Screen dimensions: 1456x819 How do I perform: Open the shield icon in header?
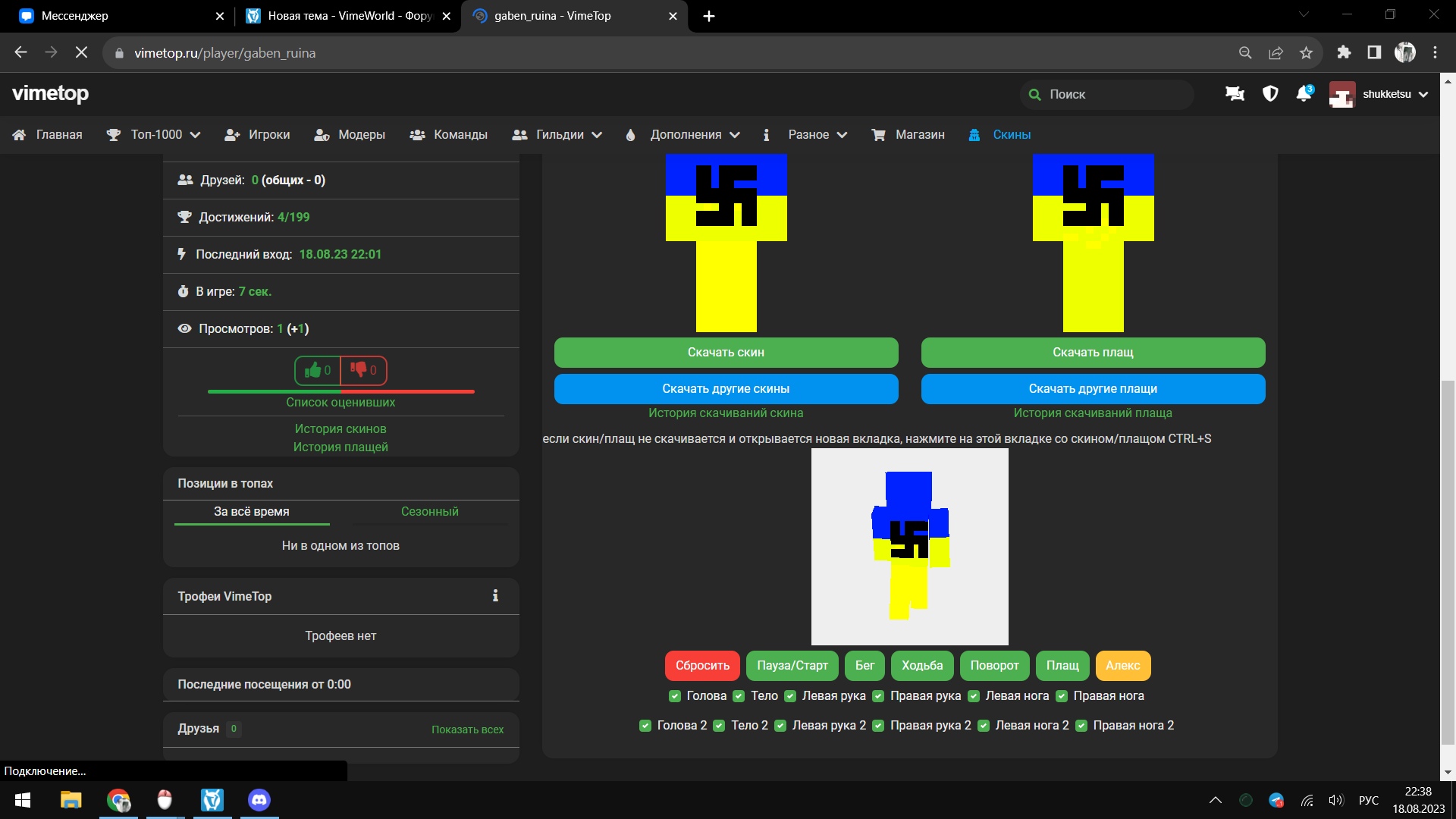point(1270,94)
